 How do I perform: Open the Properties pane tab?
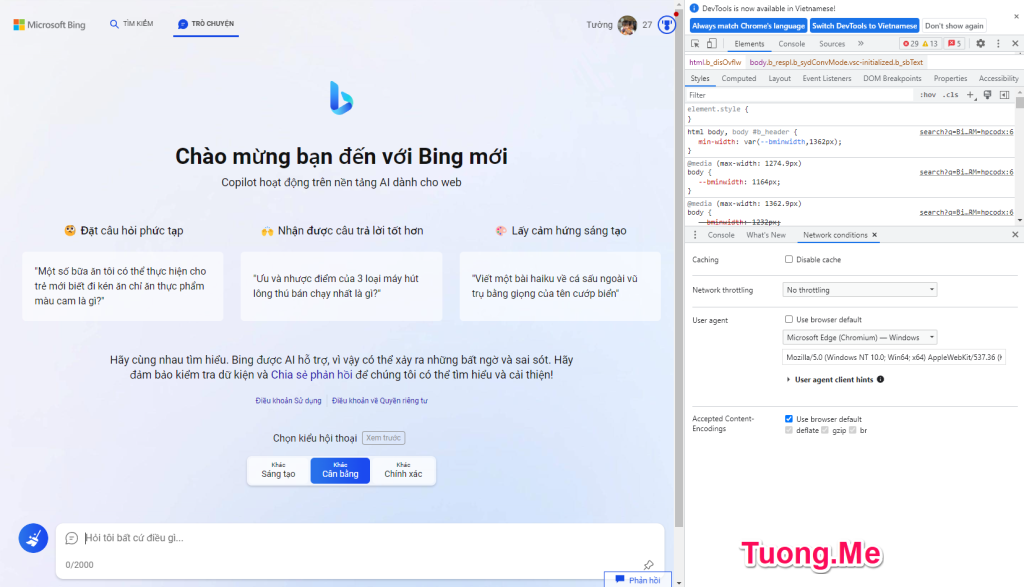click(950, 78)
